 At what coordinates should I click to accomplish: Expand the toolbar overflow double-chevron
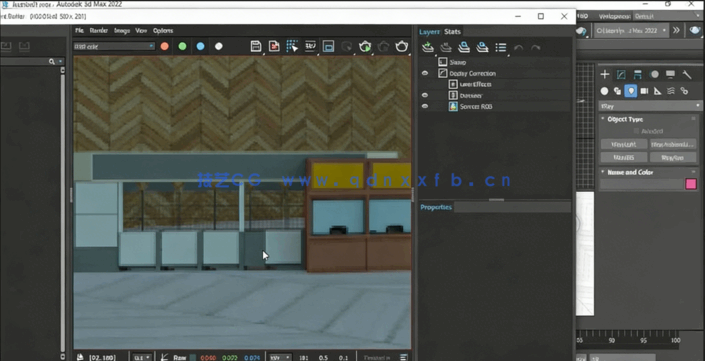[x=676, y=31]
